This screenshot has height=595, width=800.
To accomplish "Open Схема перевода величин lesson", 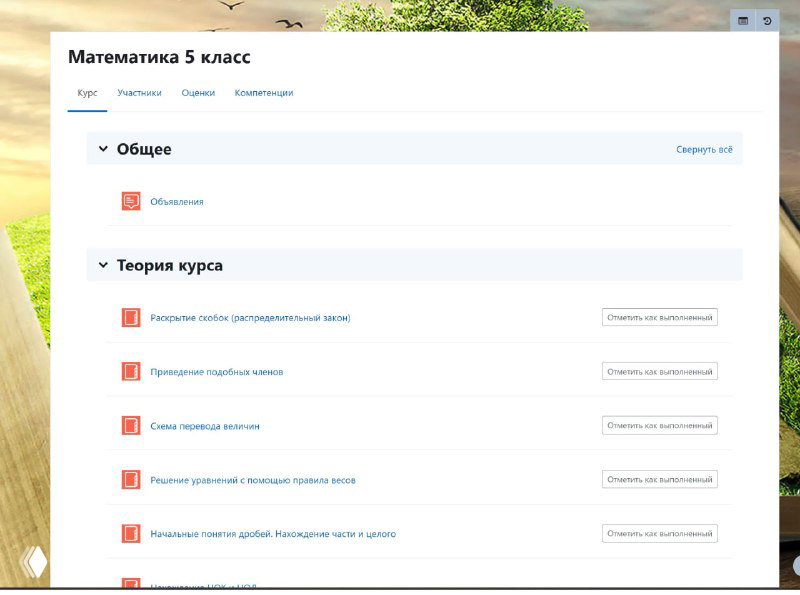I will point(205,426).
